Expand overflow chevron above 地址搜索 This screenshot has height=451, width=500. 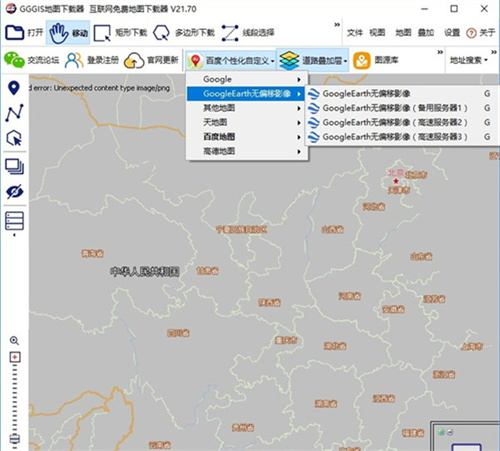pyautogui.click(x=494, y=52)
